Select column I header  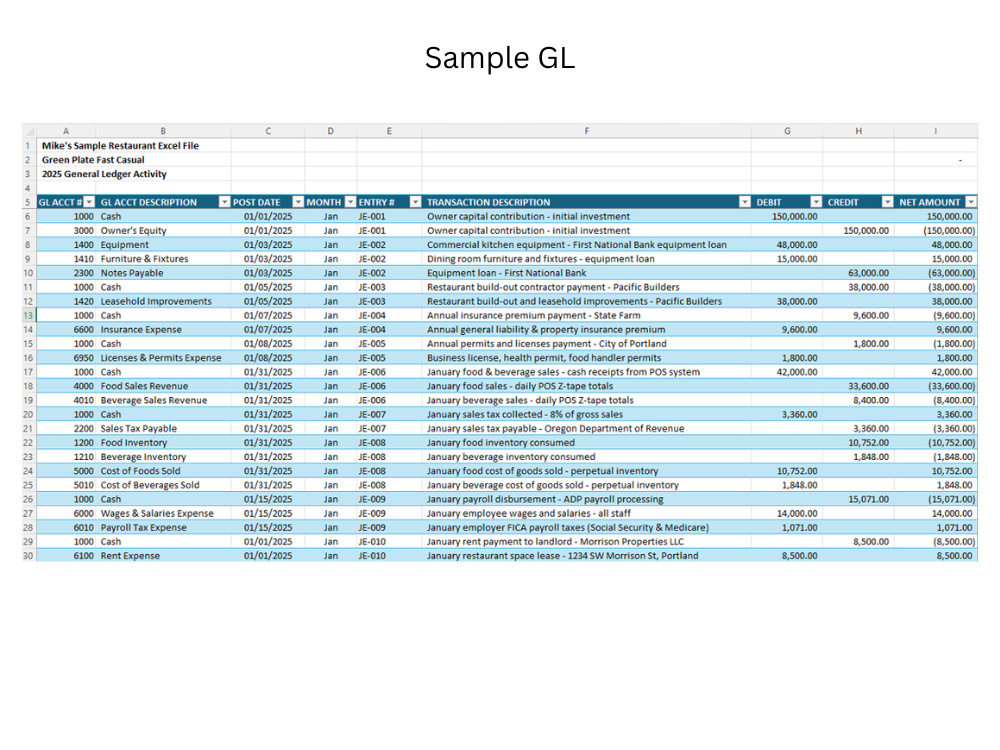936,131
